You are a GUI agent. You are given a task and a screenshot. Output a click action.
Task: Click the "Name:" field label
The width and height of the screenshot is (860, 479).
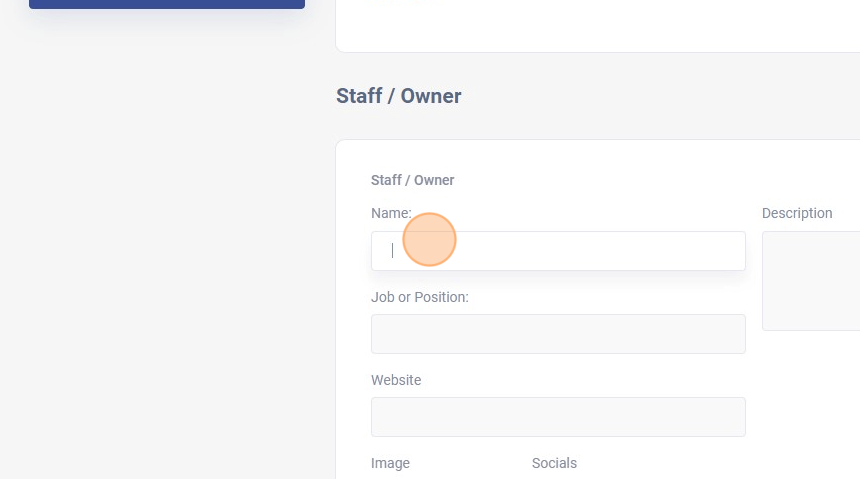tap(391, 213)
